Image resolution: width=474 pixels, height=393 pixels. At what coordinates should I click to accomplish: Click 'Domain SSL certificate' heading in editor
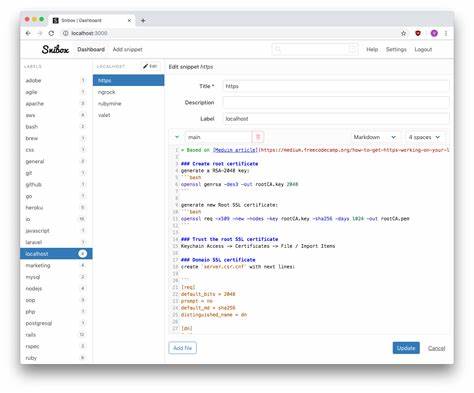coord(218,260)
